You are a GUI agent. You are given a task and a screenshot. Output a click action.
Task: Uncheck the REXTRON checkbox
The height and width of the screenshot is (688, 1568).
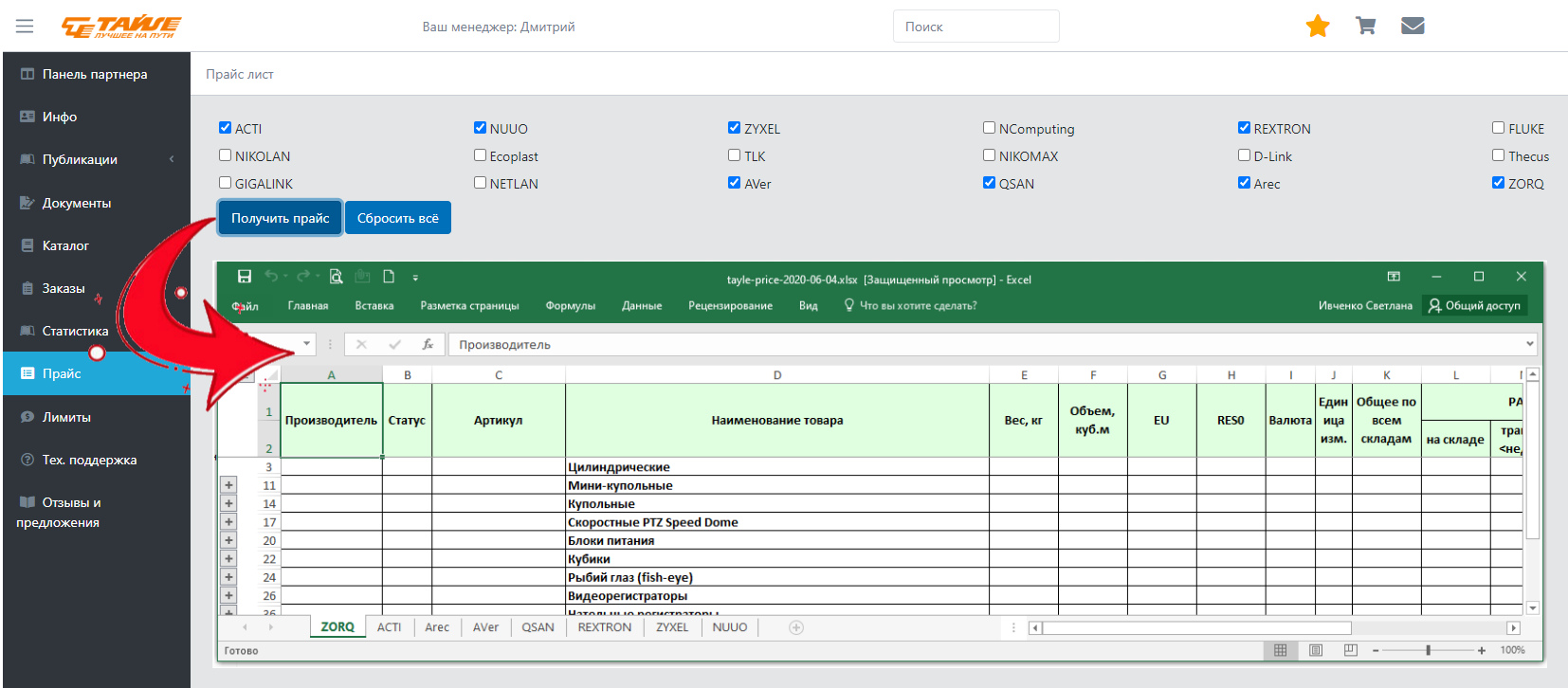point(1245,128)
